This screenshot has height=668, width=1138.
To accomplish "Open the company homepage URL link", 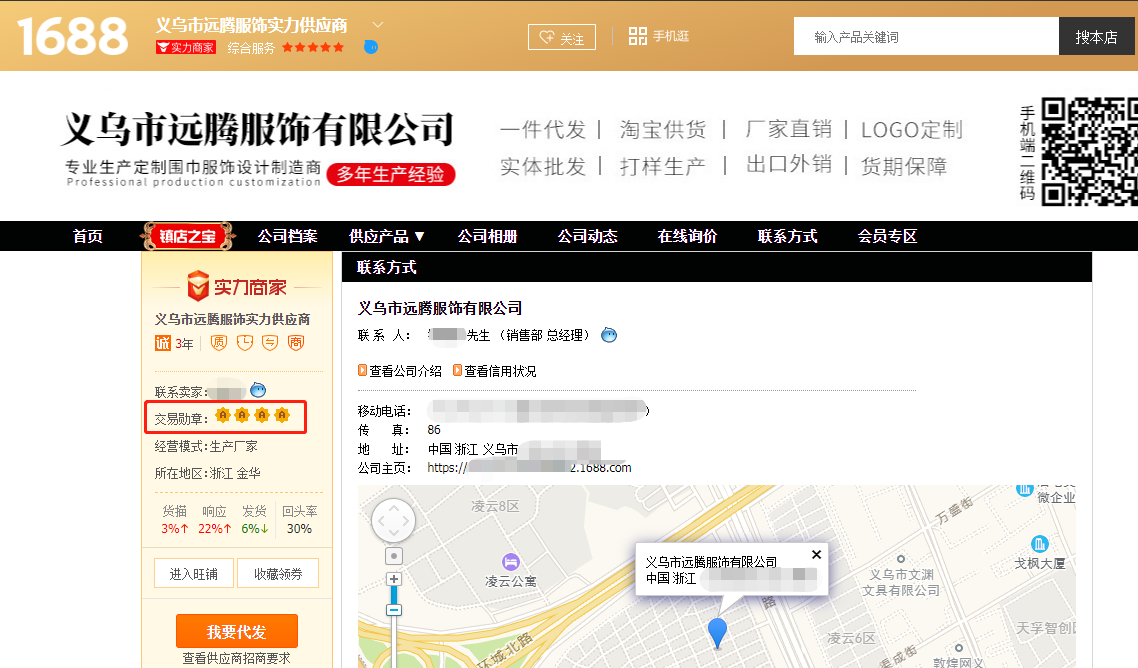I will pyautogui.click(x=530, y=468).
